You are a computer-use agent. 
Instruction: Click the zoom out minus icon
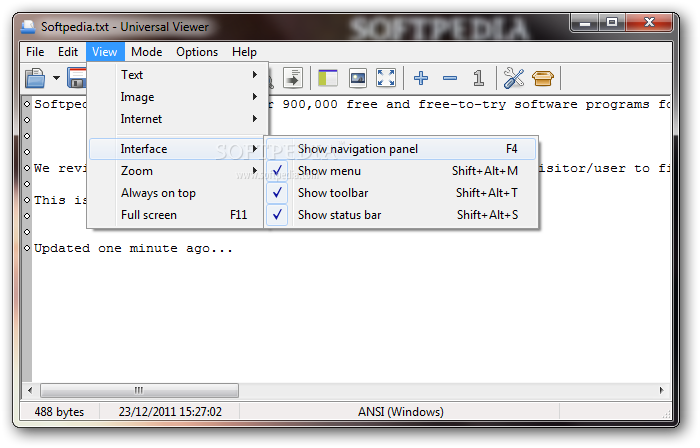click(x=450, y=79)
